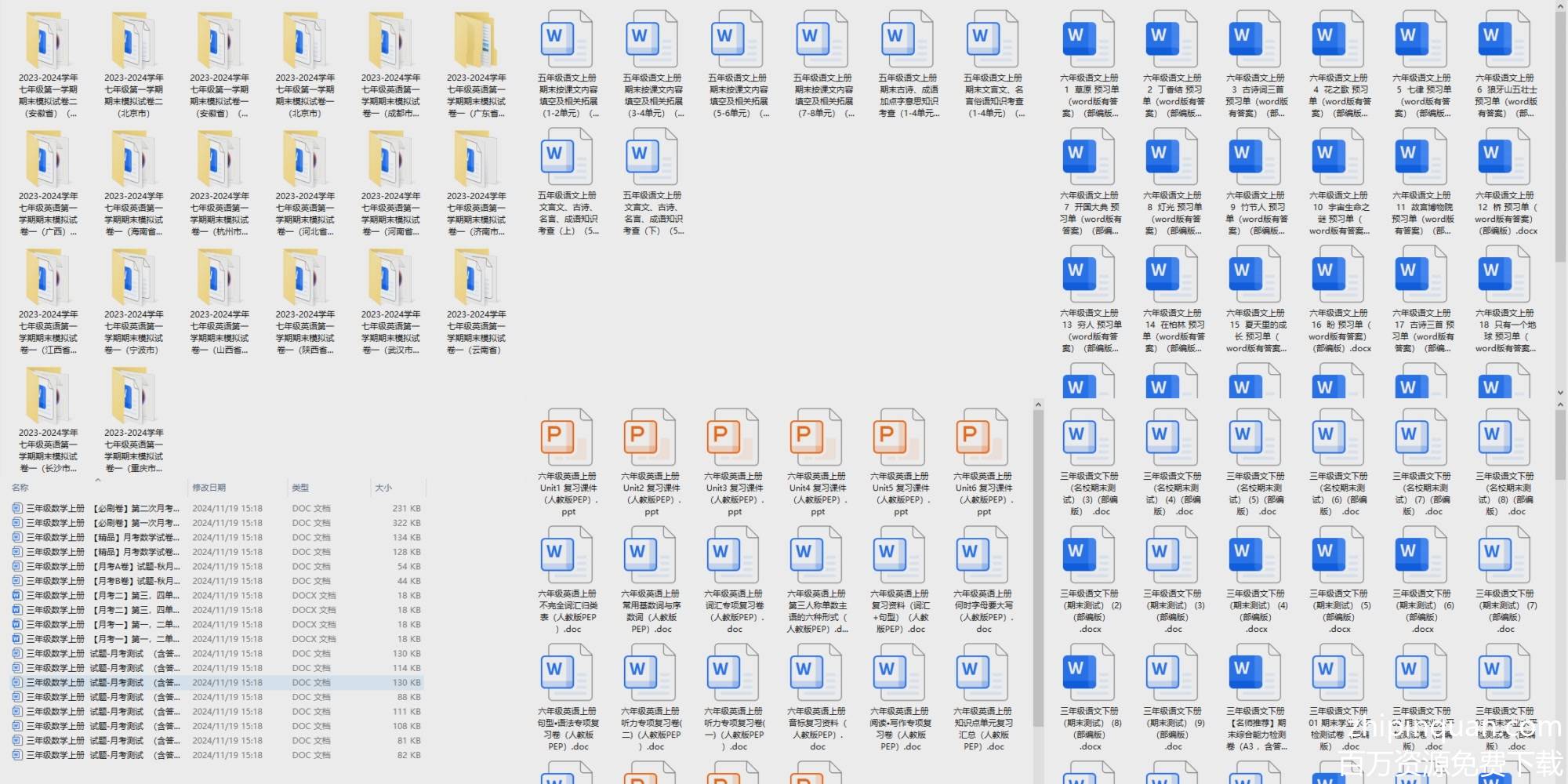
Task: Click the 134 KB size cell
Action: pos(406,537)
